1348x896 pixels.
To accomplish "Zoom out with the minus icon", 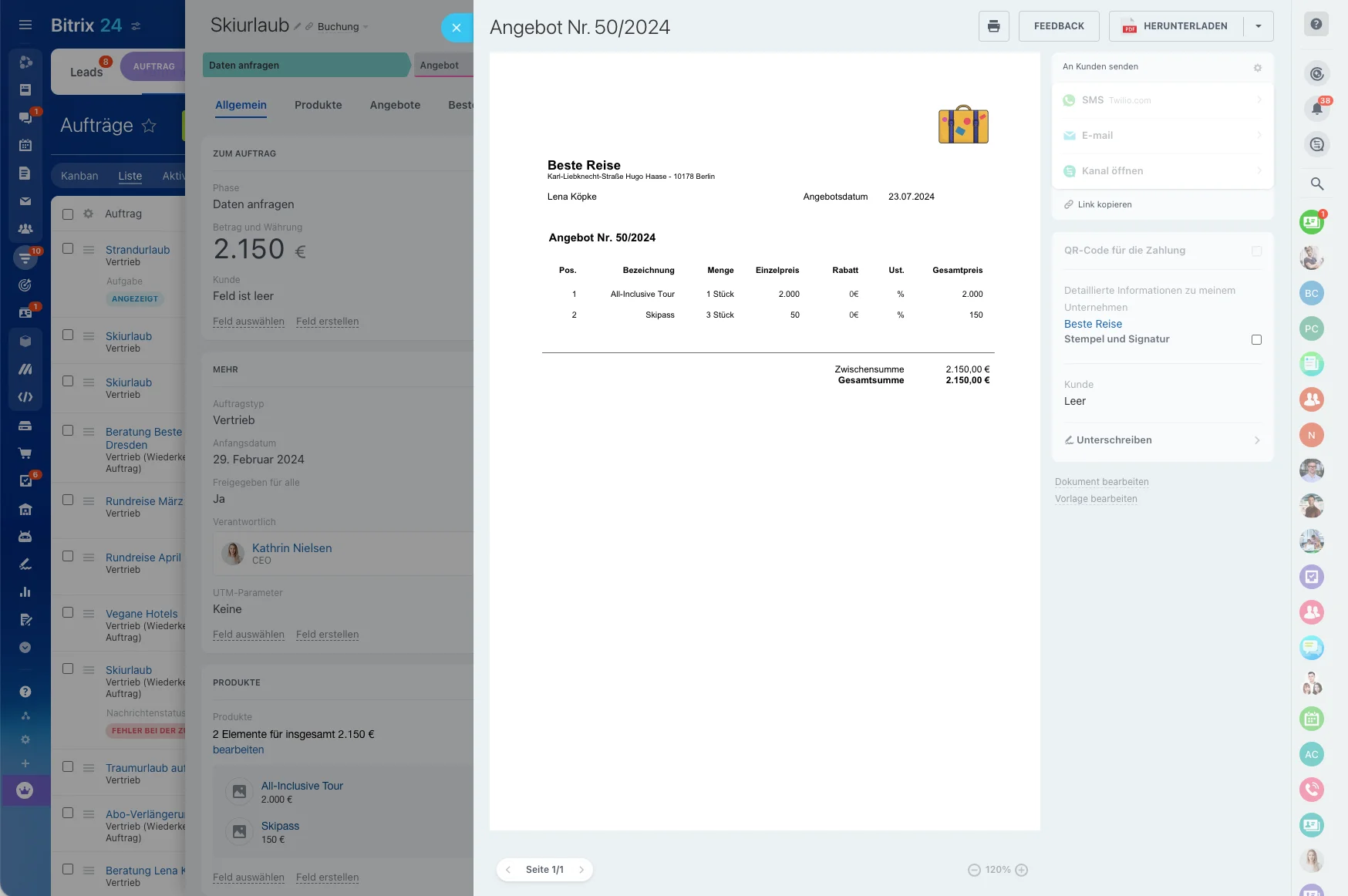I will point(974,870).
